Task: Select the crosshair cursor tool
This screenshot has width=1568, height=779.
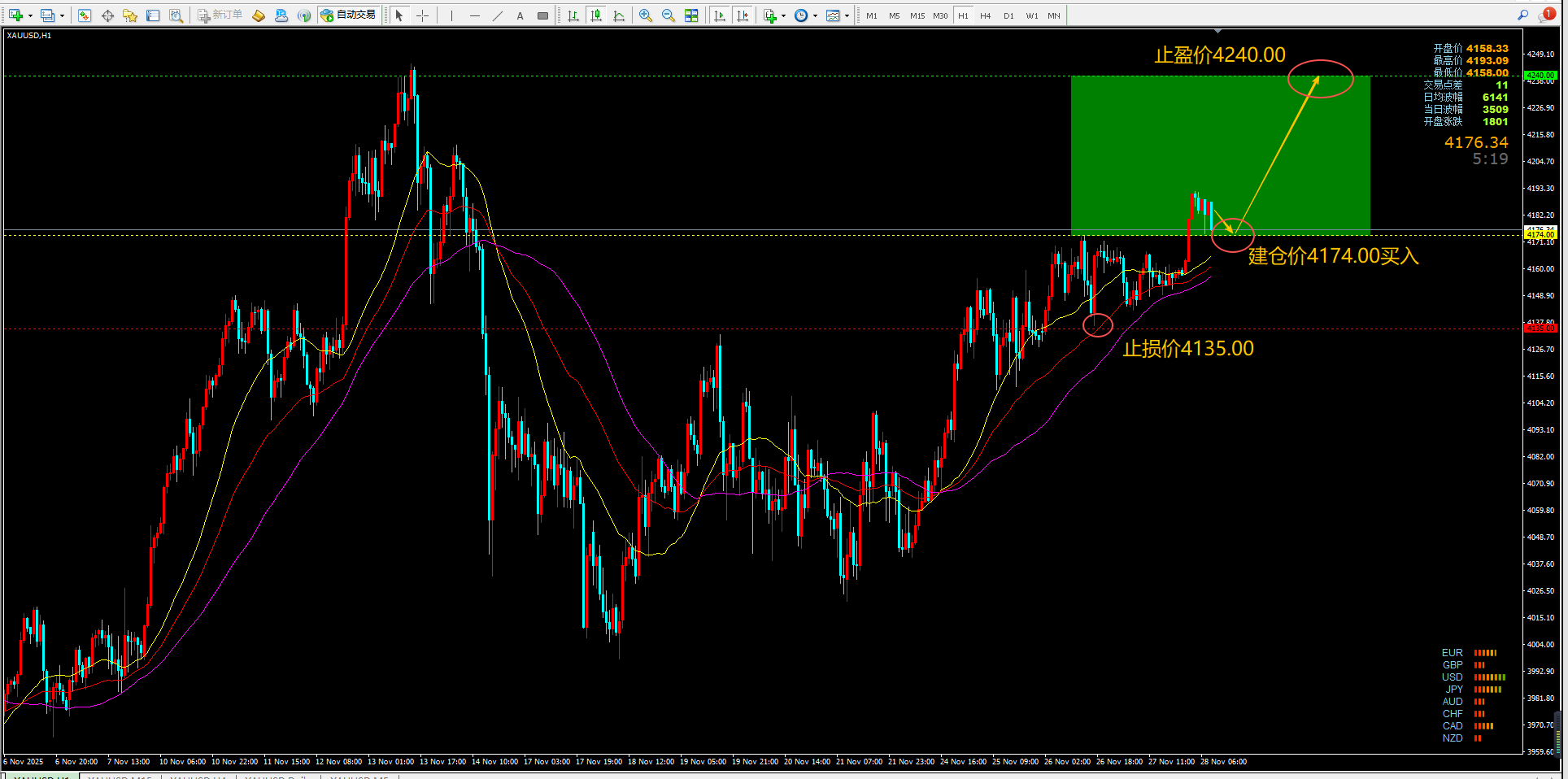Action: (422, 15)
